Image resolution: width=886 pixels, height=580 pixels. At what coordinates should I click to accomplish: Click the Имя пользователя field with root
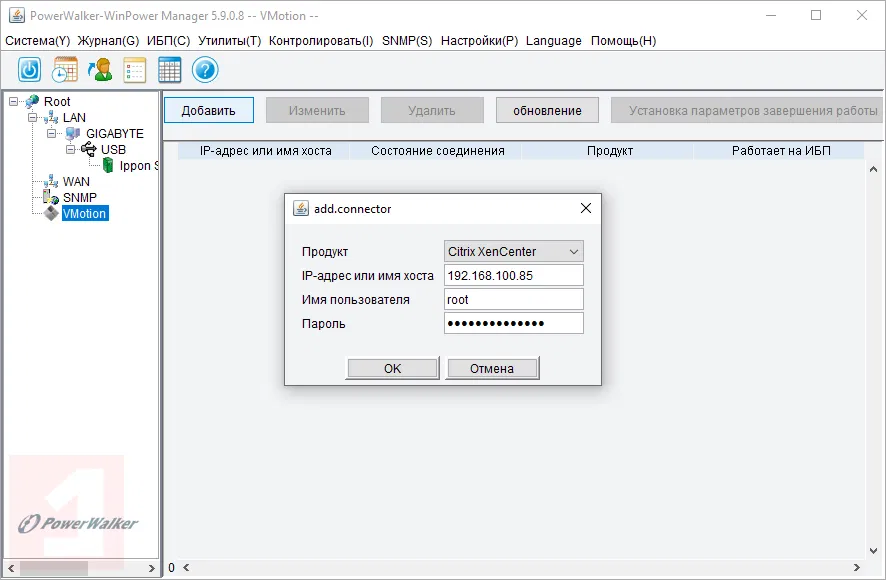pos(514,300)
